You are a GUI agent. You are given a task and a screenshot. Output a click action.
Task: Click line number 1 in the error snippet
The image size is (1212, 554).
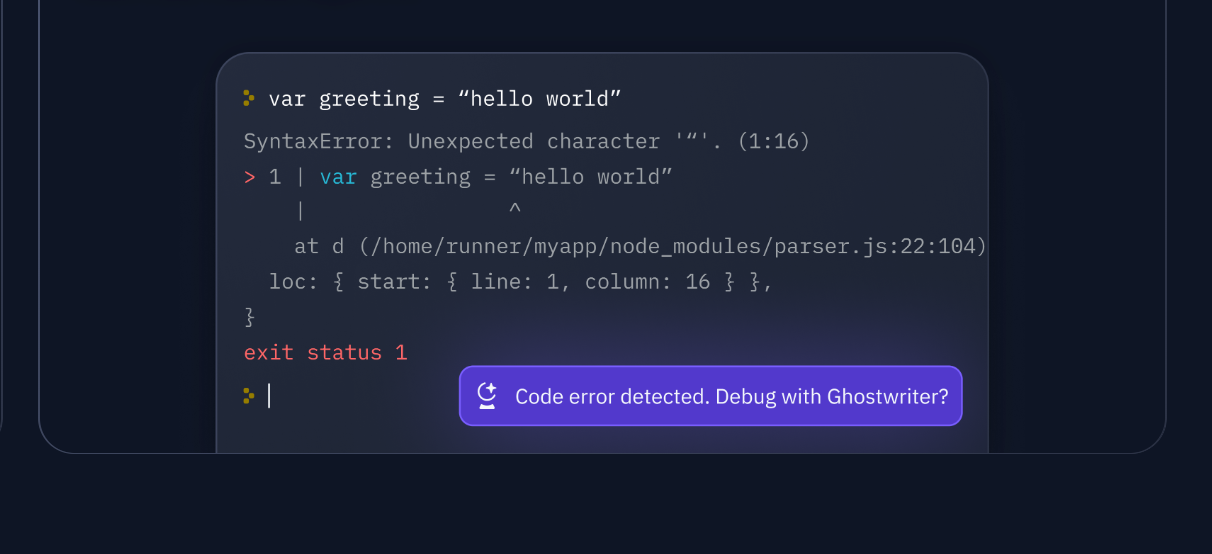point(276,177)
